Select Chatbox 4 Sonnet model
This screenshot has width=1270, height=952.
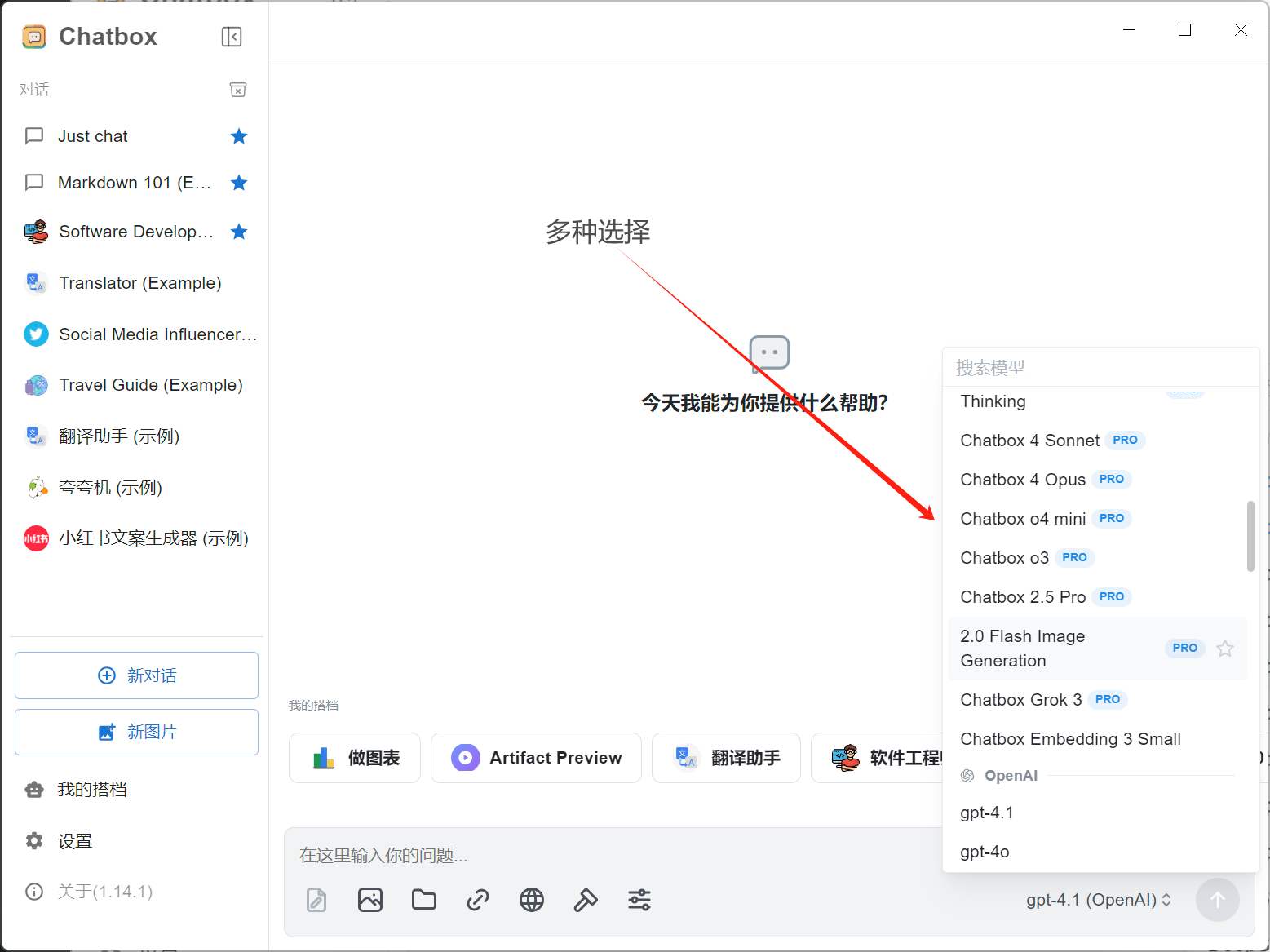point(1097,441)
